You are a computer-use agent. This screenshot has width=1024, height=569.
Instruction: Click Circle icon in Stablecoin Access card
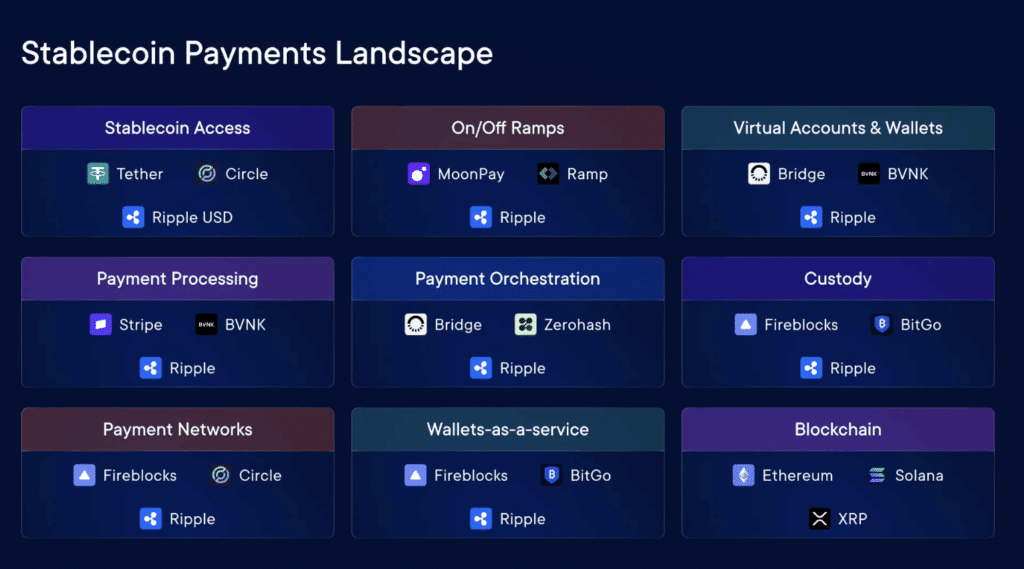tap(207, 174)
